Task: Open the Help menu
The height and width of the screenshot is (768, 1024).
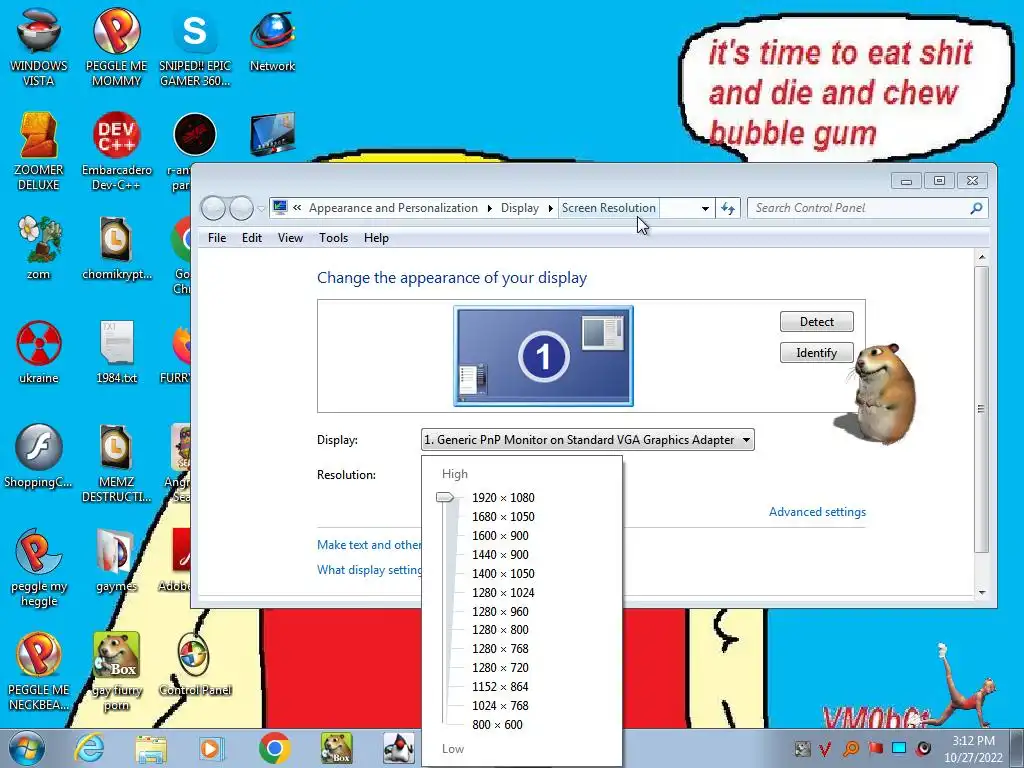Action: [x=376, y=238]
